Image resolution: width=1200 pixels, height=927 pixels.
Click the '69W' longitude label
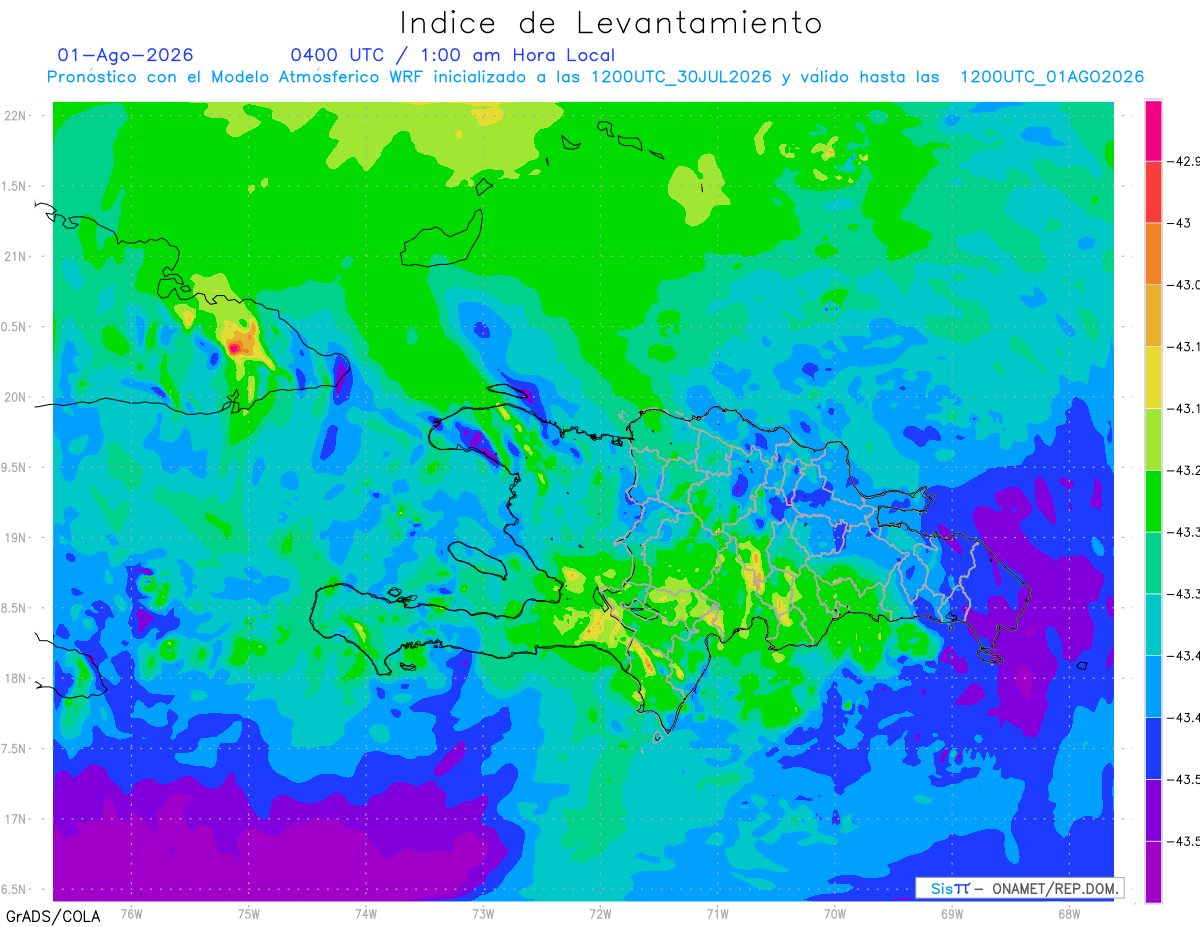(952, 914)
